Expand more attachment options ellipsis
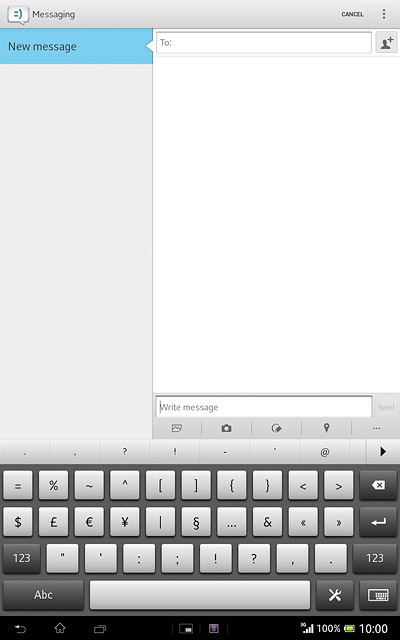400x640 pixels. [376, 428]
